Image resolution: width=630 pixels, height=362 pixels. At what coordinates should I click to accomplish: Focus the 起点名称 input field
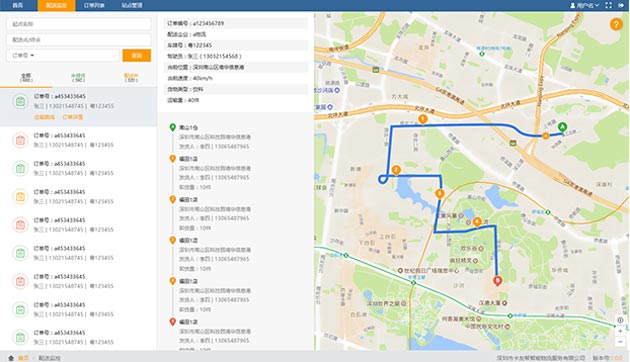79,24
